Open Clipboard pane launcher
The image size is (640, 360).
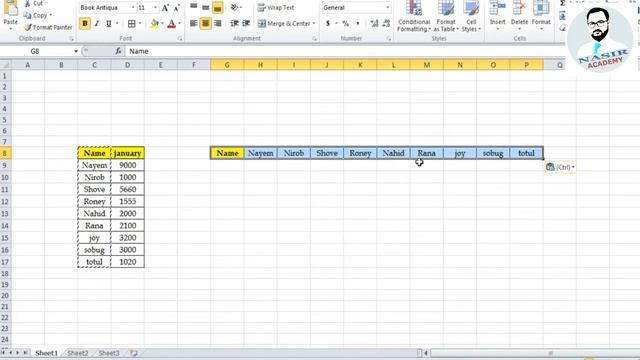[71, 38]
